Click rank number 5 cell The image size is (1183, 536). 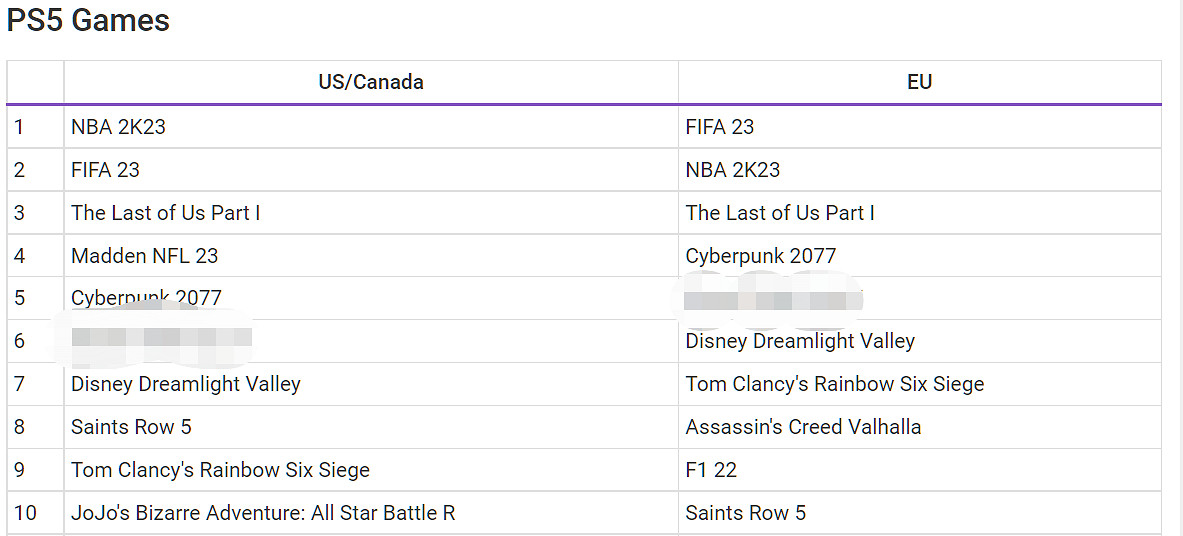pyautogui.click(x=35, y=298)
